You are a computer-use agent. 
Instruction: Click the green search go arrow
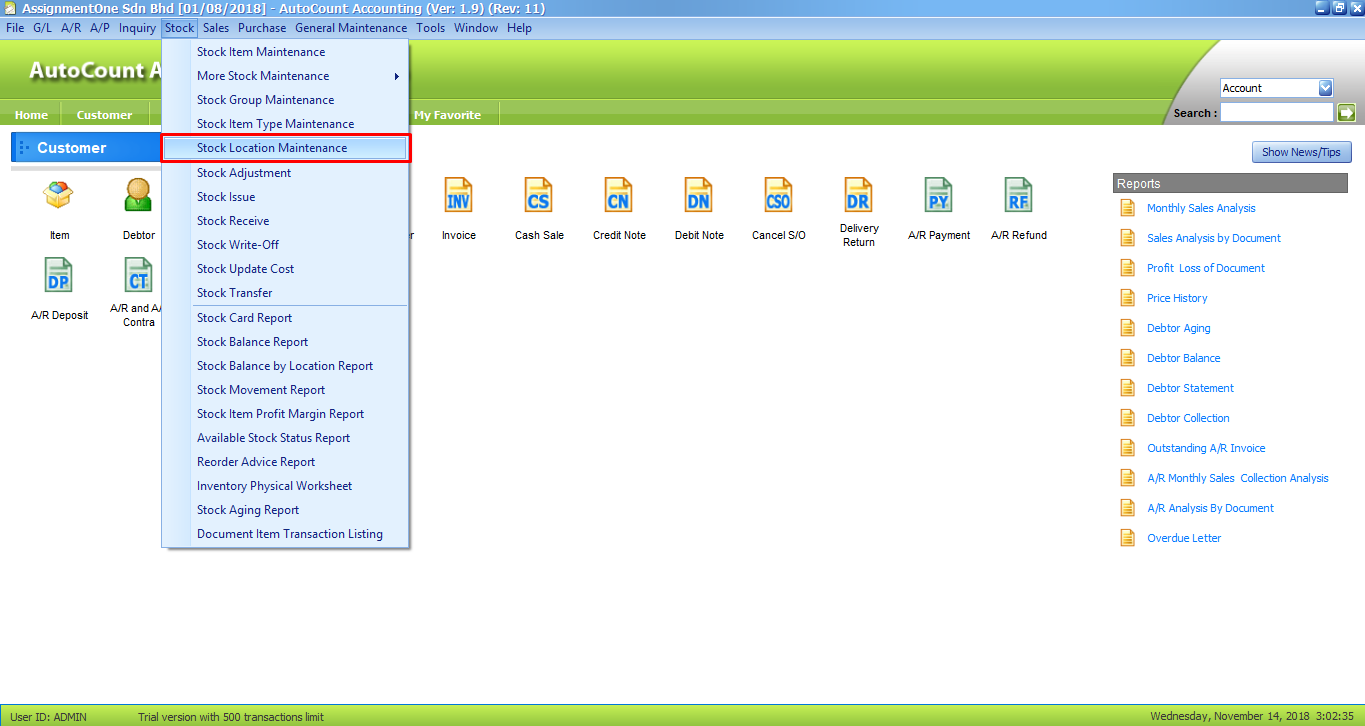pos(1346,113)
